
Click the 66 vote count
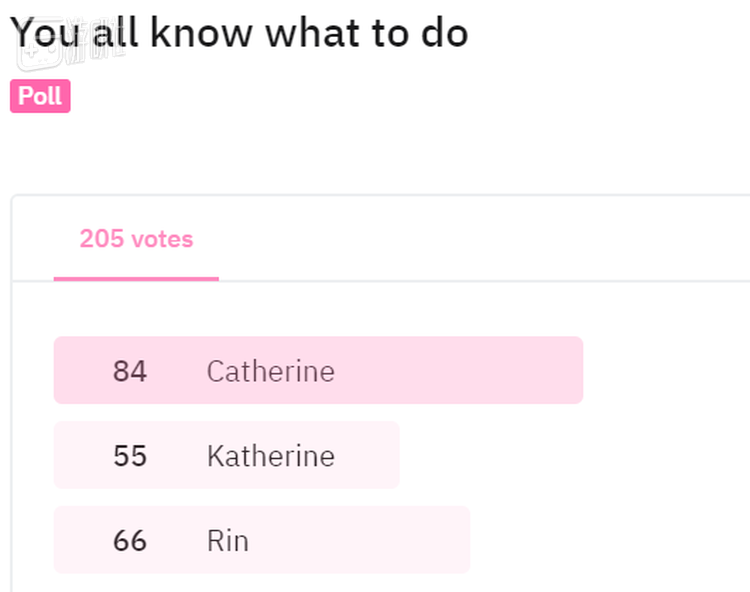pyautogui.click(x=130, y=541)
